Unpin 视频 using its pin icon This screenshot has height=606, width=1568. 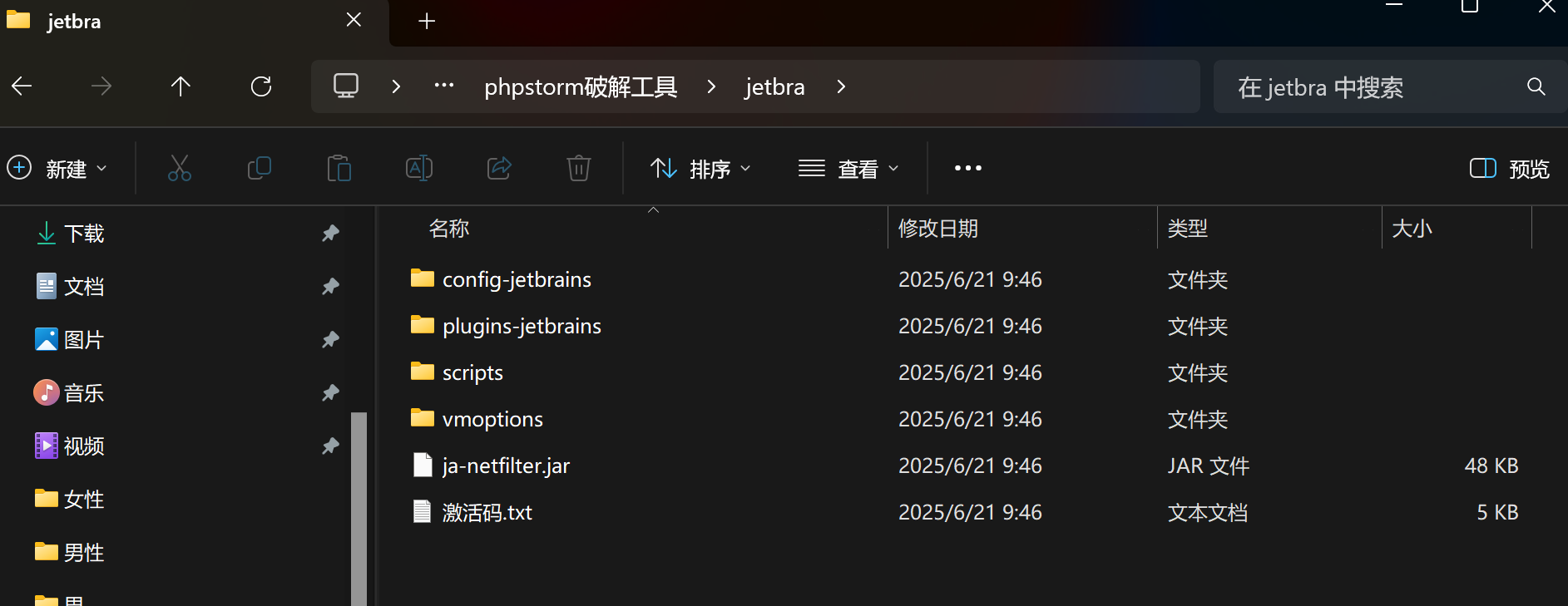point(330,446)
